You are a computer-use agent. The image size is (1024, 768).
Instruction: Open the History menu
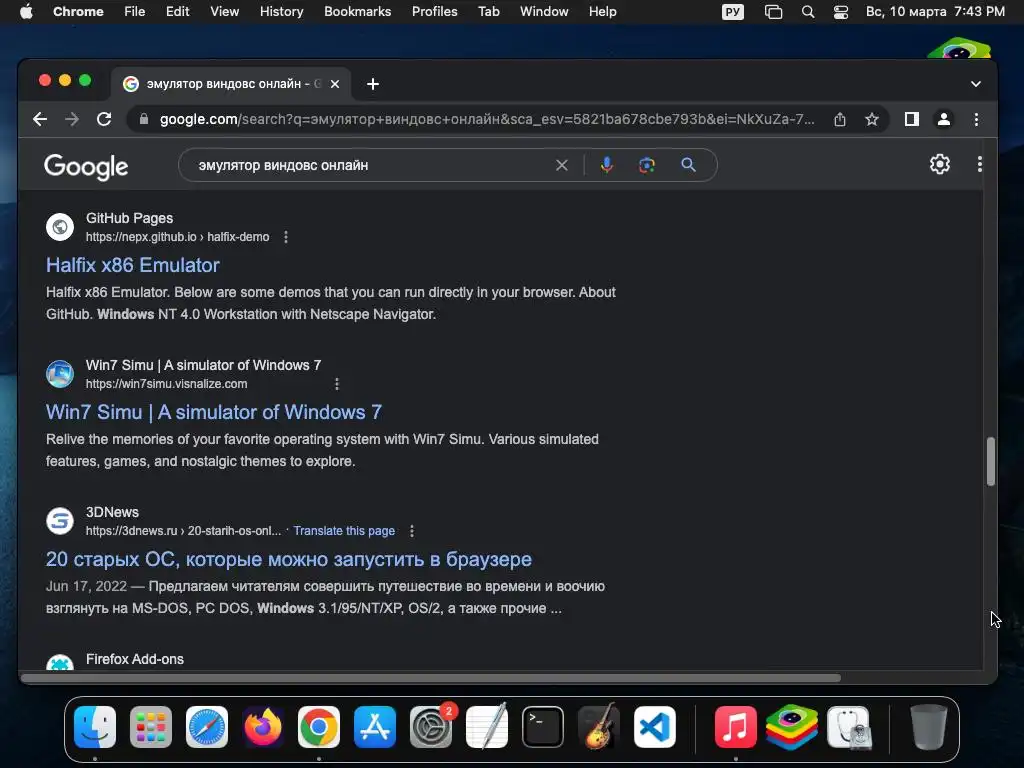[281, 12]
